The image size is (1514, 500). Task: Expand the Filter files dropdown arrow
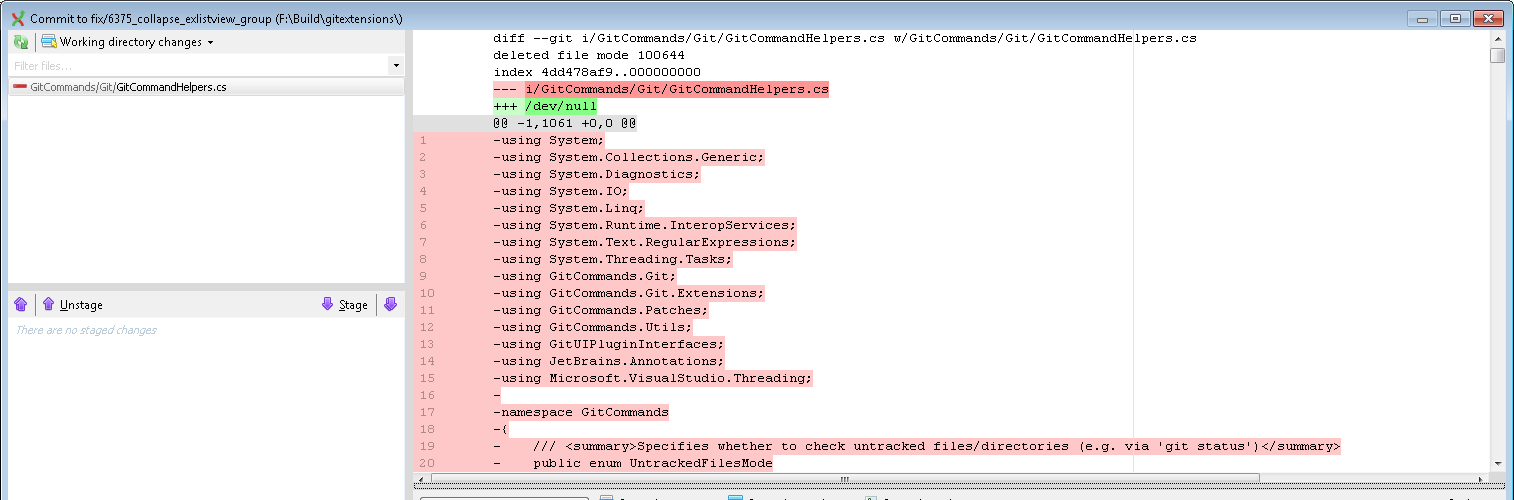tap(396, 65)
